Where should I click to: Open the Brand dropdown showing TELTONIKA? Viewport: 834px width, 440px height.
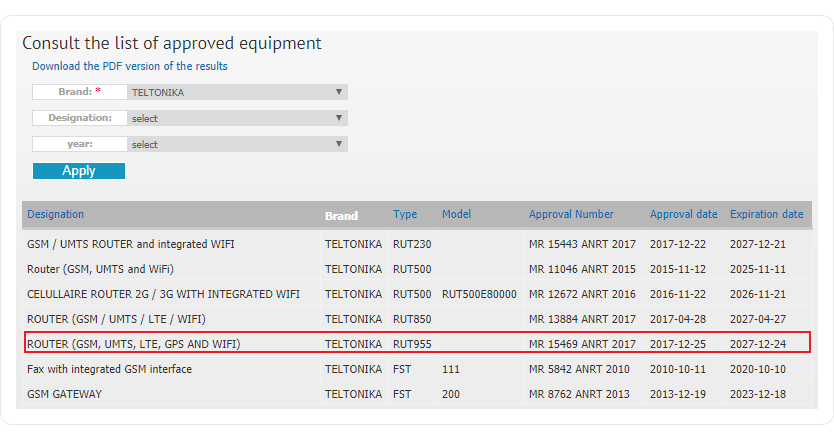237,92
